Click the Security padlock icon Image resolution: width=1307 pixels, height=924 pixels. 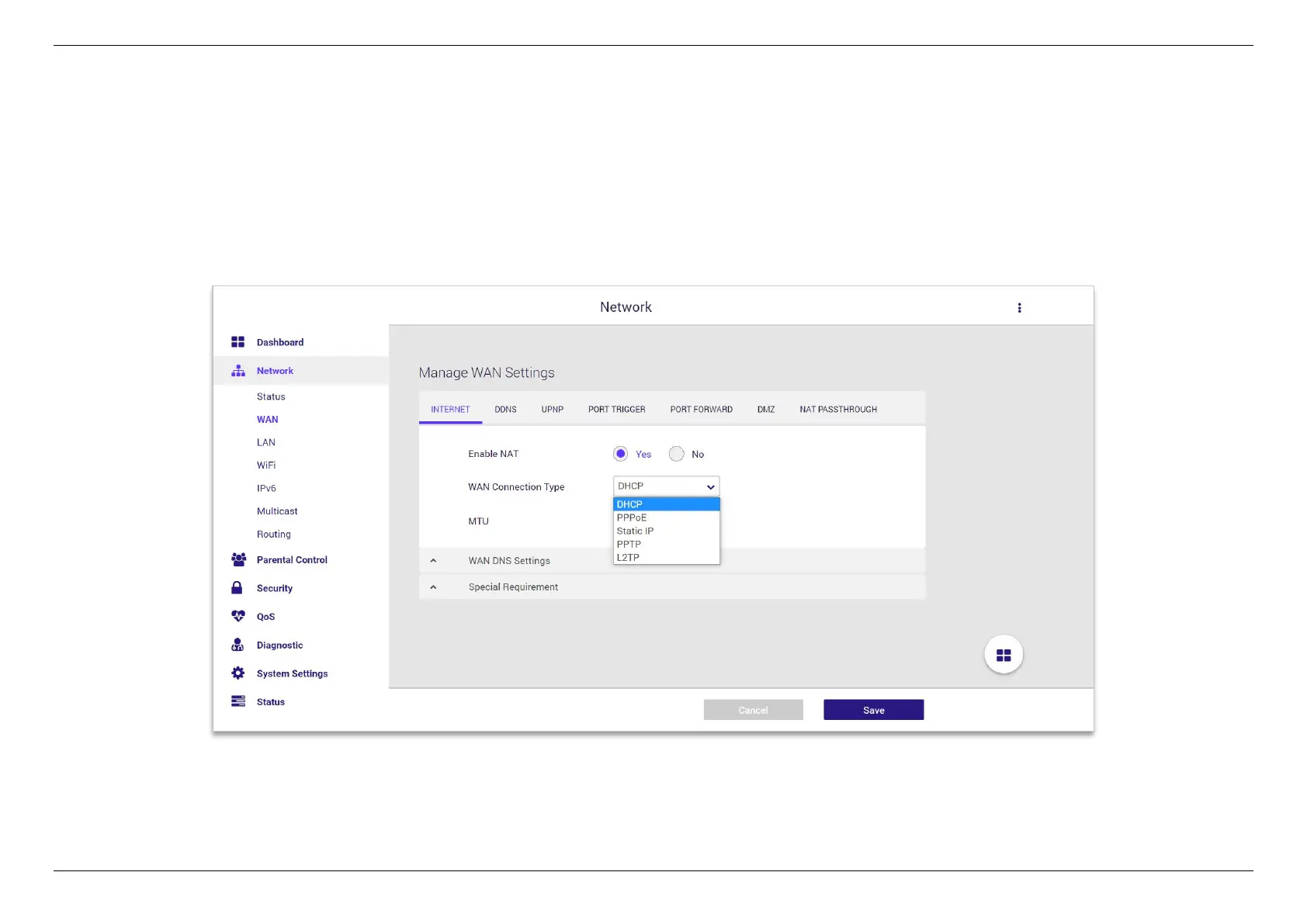(x=237, y=587)
